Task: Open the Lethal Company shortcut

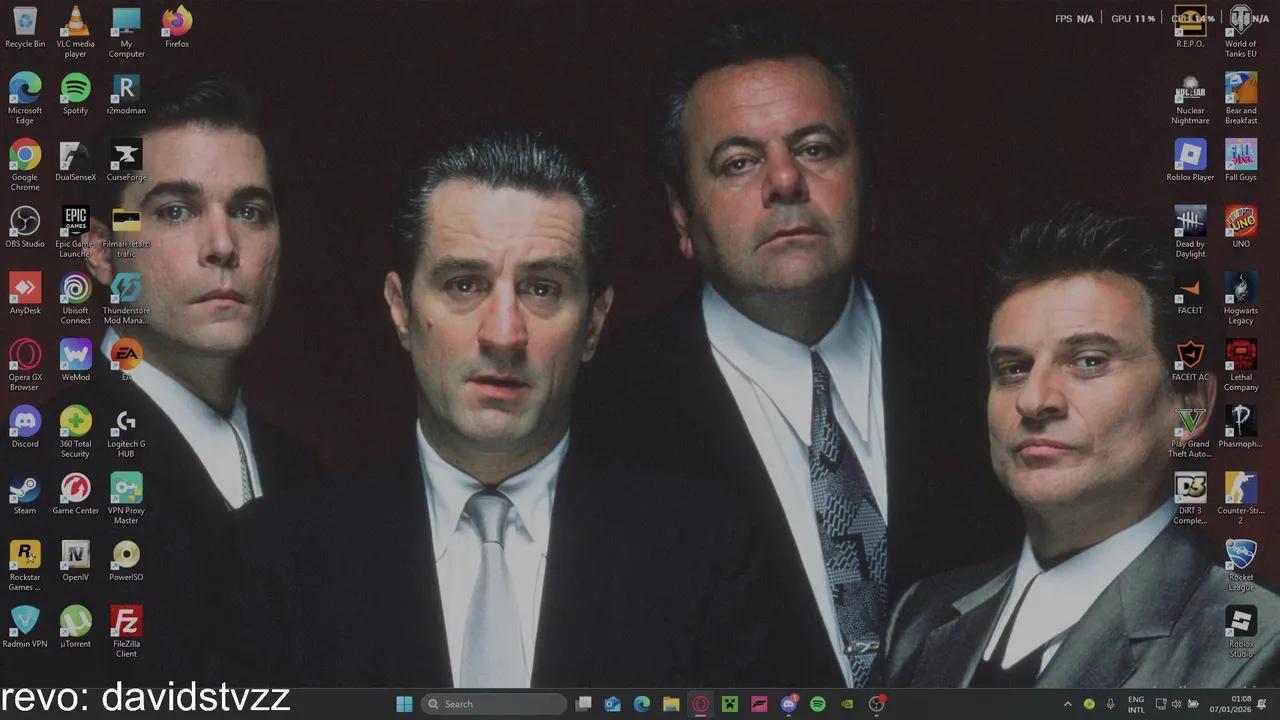Action: click(1241, 366)
